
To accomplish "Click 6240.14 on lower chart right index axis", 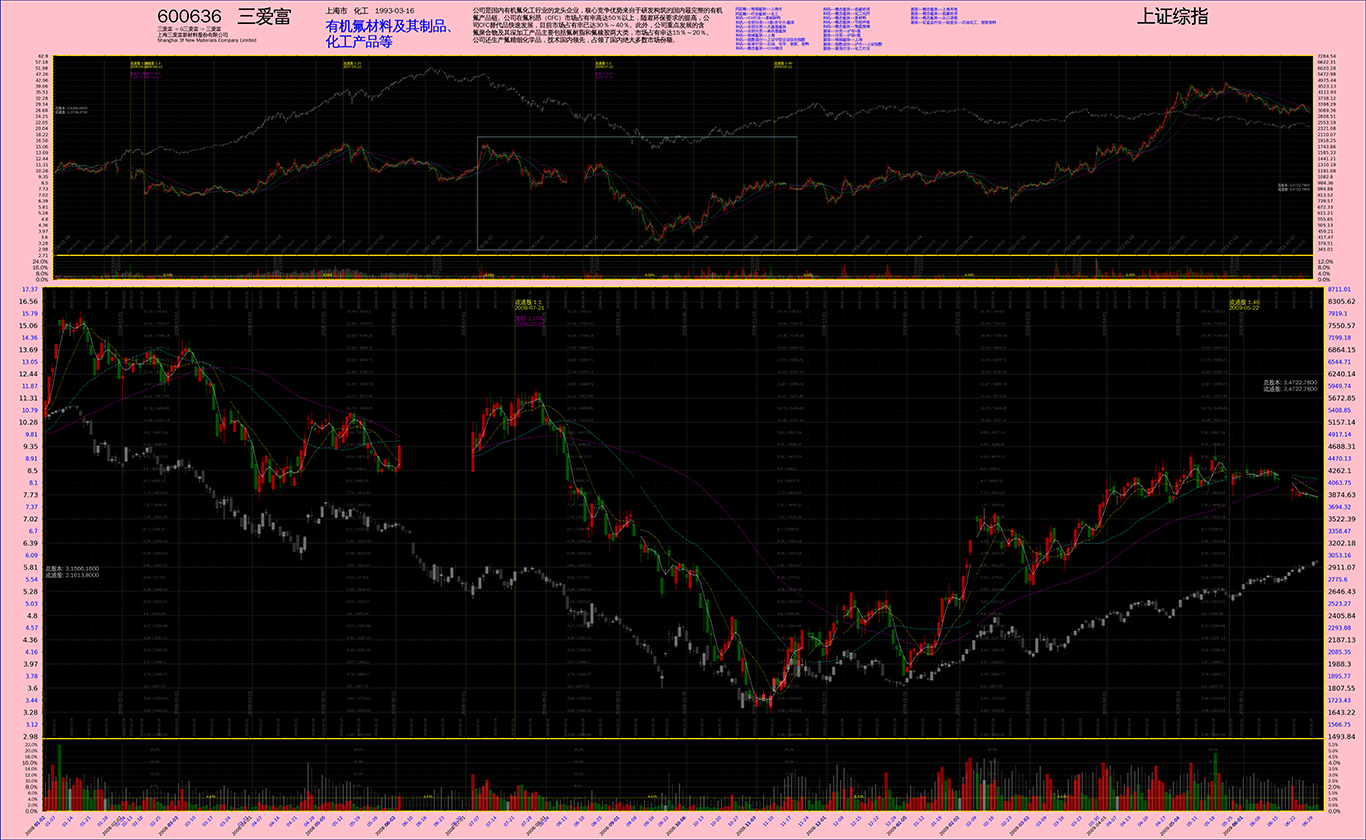I will click(1342, 373).
